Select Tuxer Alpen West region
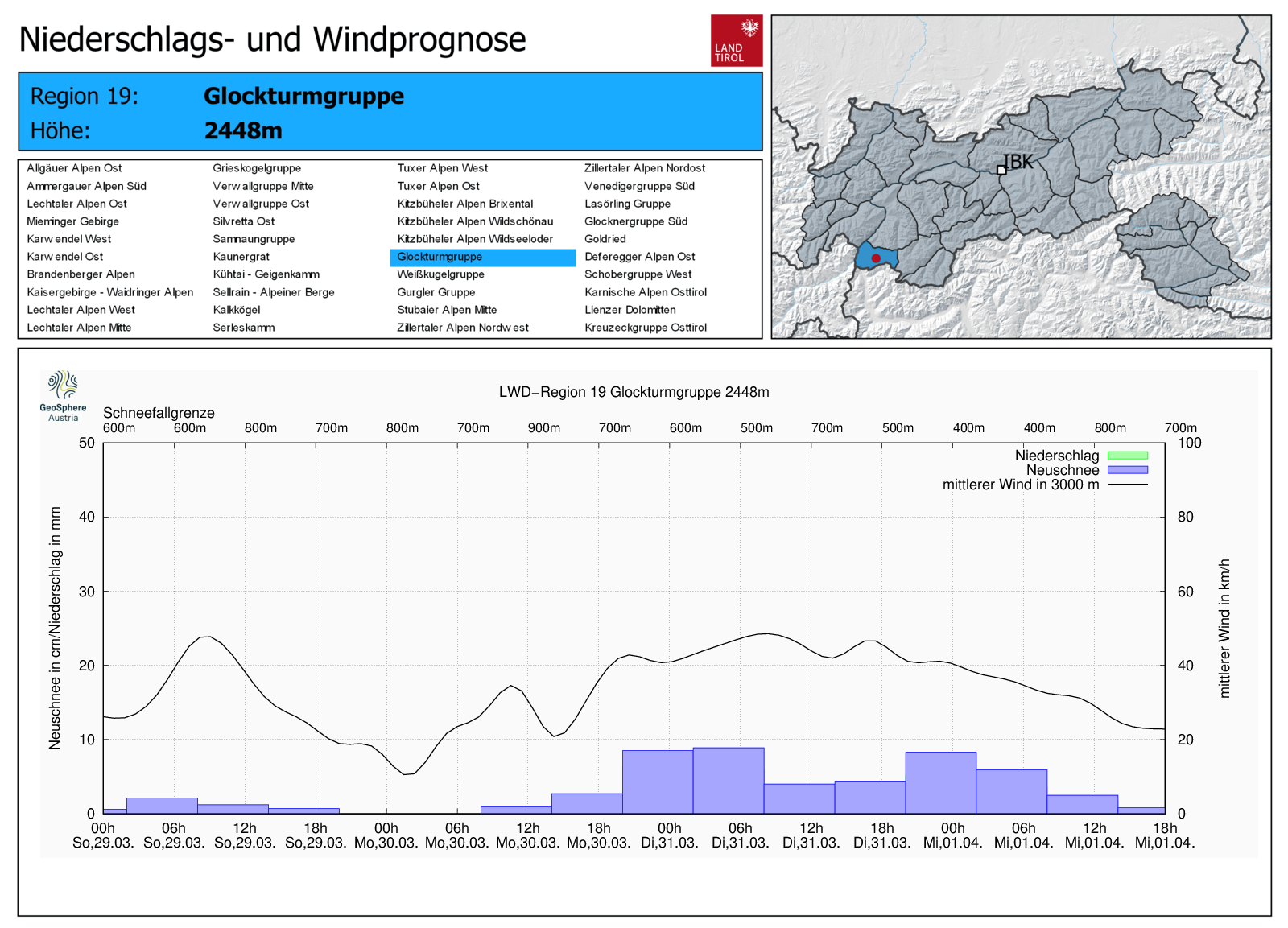1288x928 pixels. [442, 168]
